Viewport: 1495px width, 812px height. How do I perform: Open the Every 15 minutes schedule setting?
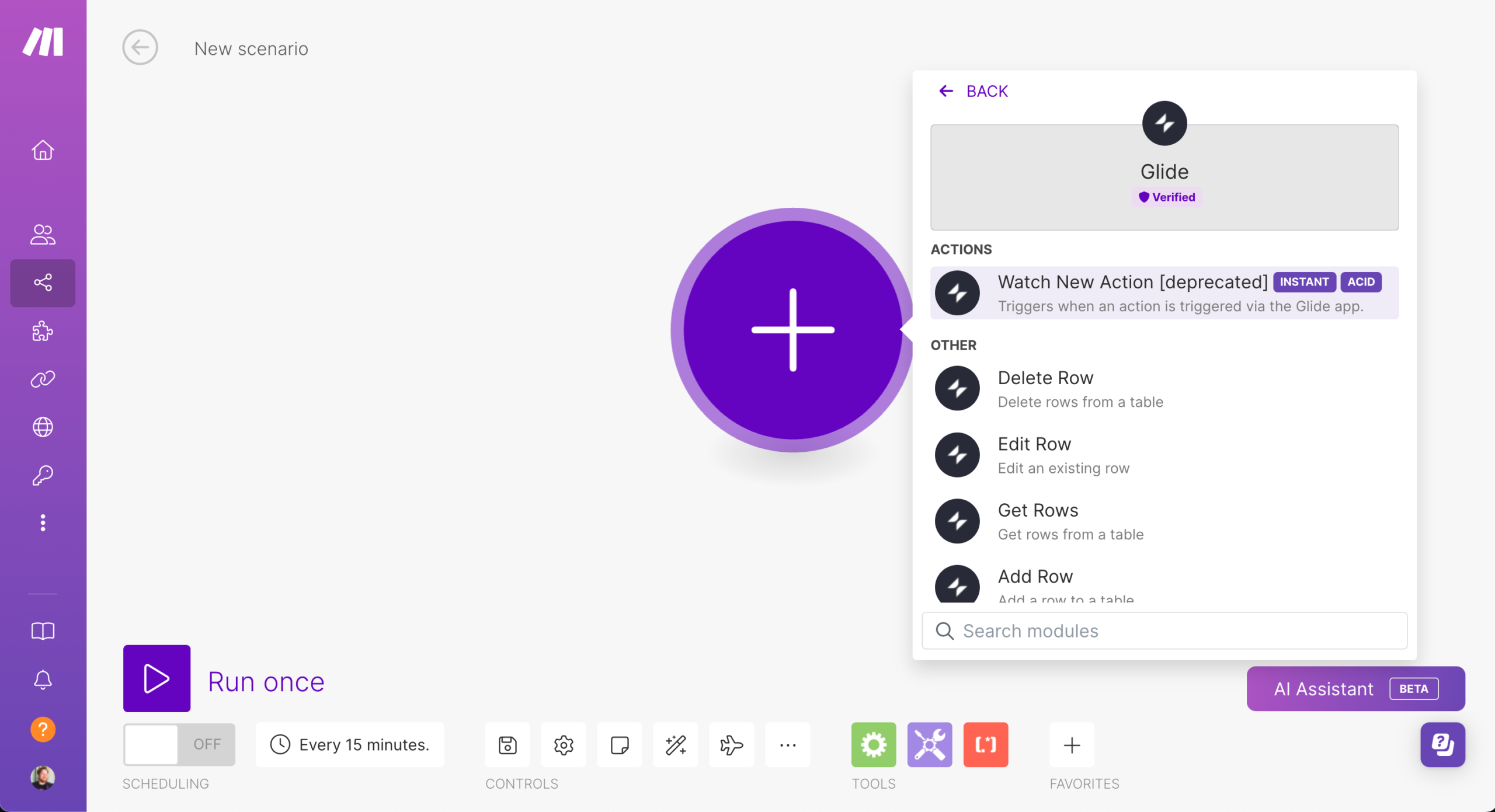point(350,744)
